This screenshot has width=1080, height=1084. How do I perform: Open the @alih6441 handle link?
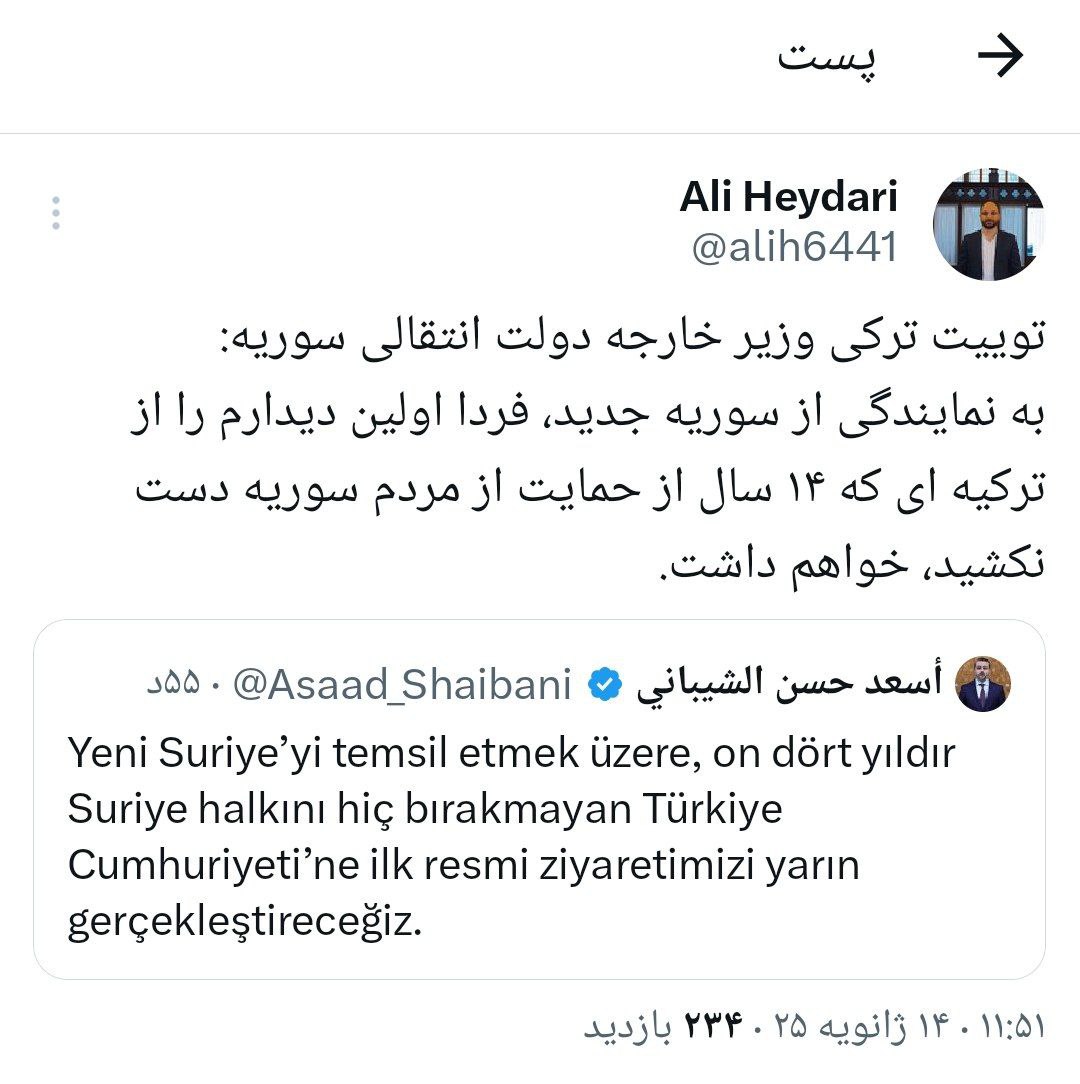pyautogui.click(x=794, y=247)
